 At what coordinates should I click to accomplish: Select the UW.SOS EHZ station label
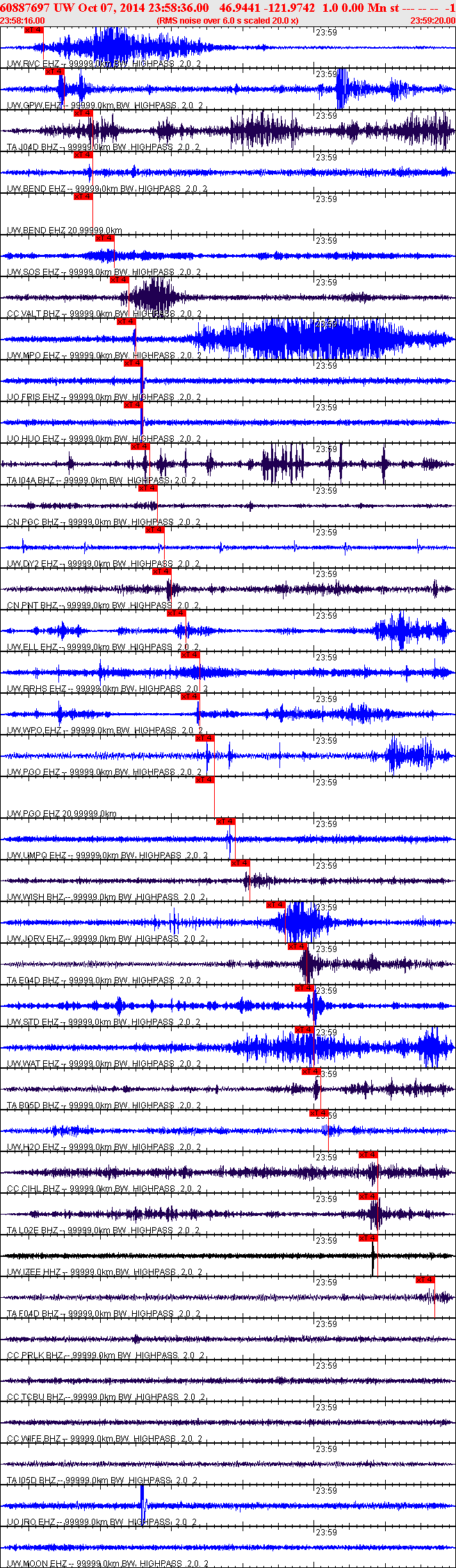pyautogui.click(x=104, y=272)
